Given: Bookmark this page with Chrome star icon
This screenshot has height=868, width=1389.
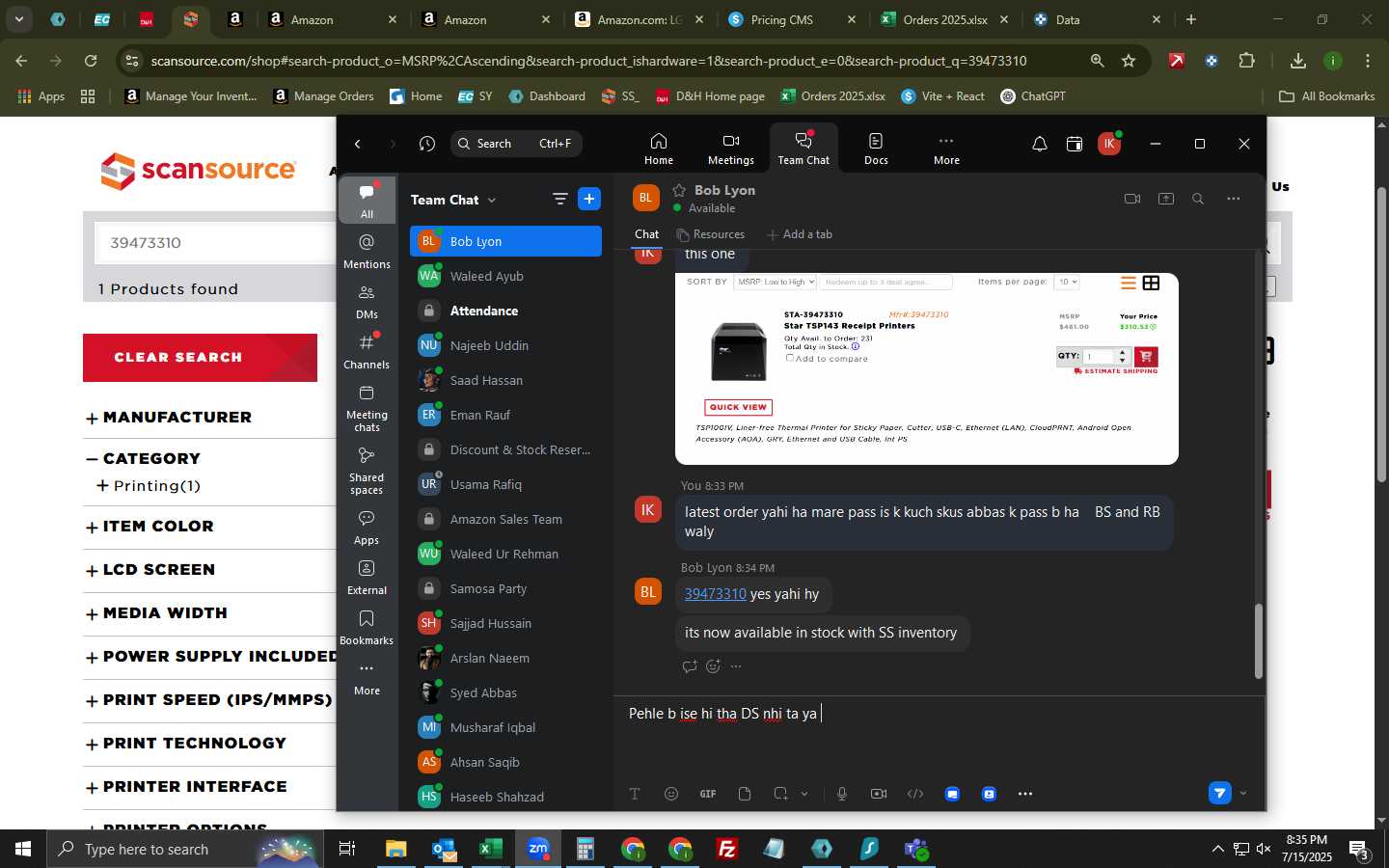Looking at the screenshot, I should (x=1129, y=61).
